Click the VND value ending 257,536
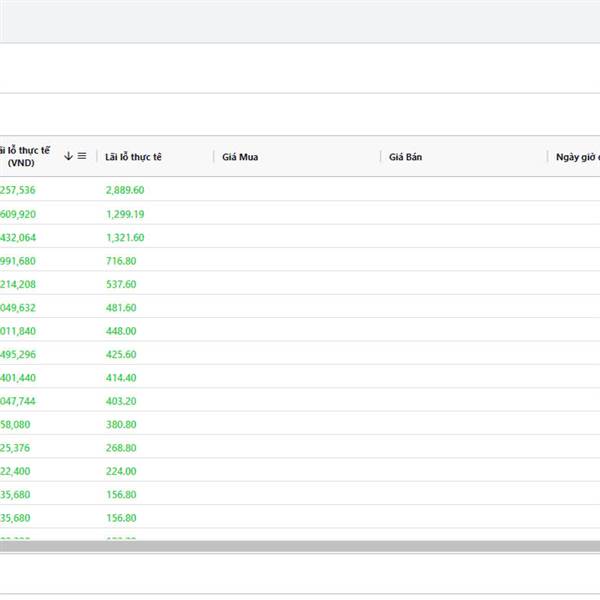The image size is (600, 600). pyautogui.click(x=18, y=190)
